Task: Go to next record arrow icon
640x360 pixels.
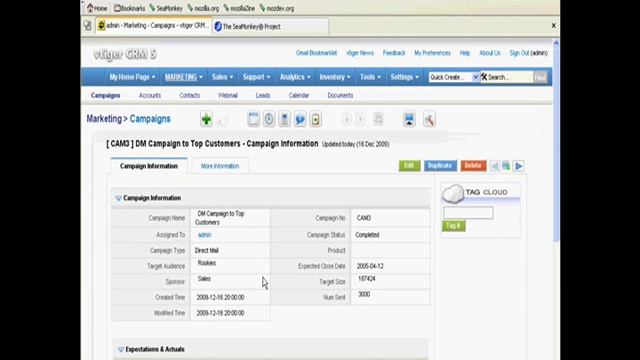Action: coord(519,166)
